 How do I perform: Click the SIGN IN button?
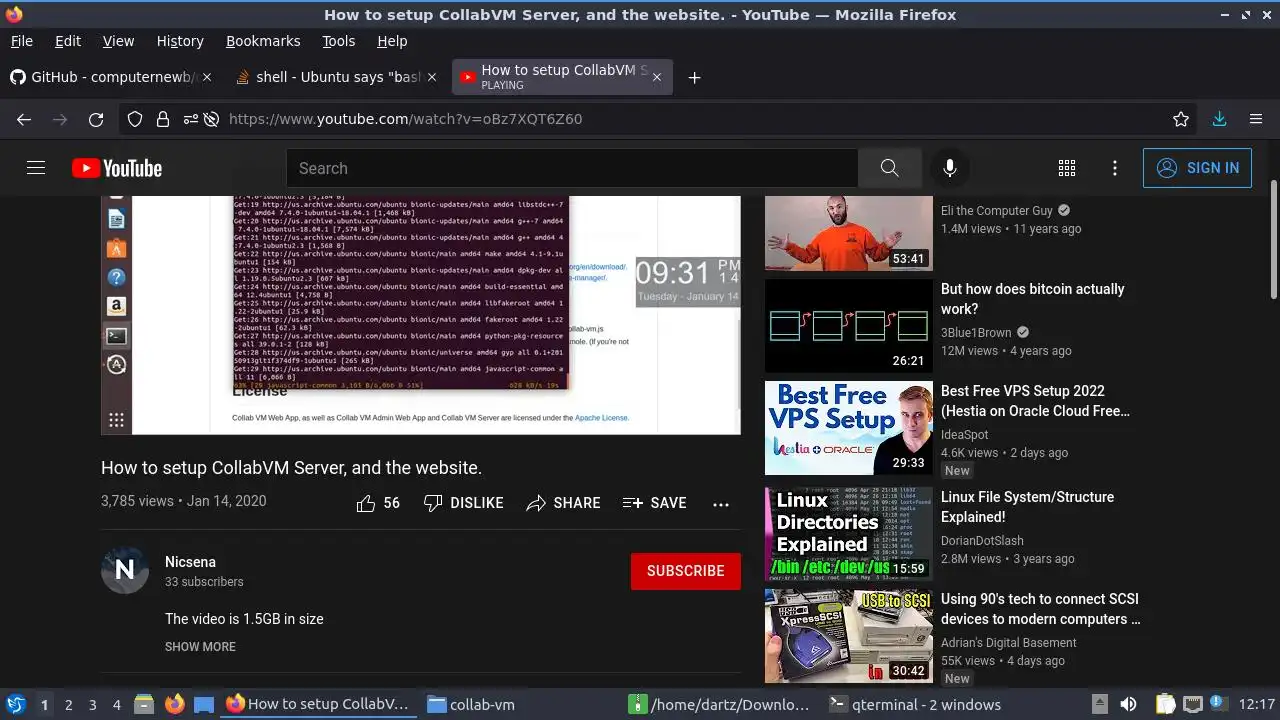(1197, 168)
